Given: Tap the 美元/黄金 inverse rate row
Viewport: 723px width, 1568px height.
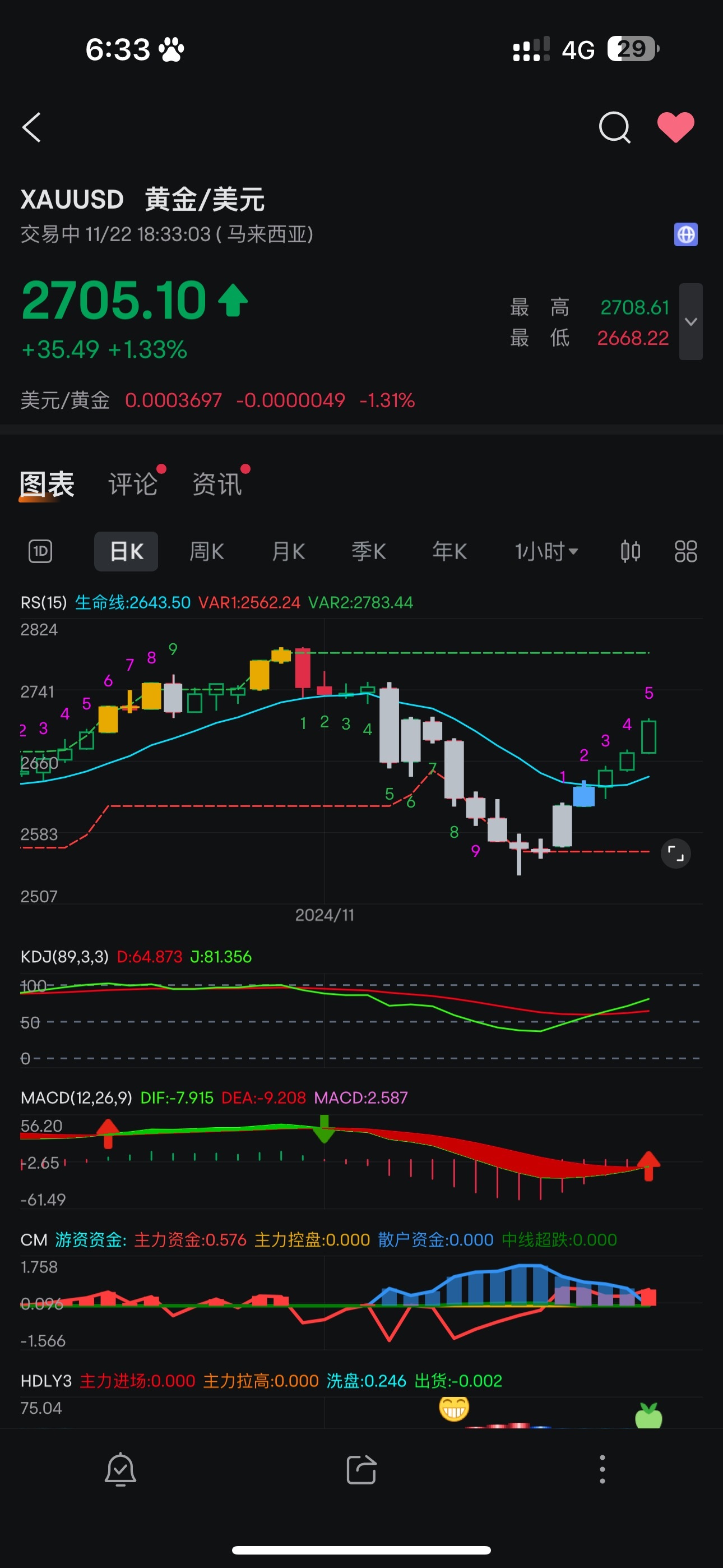Looking at the screenshot, I should (x=218, y=400).
